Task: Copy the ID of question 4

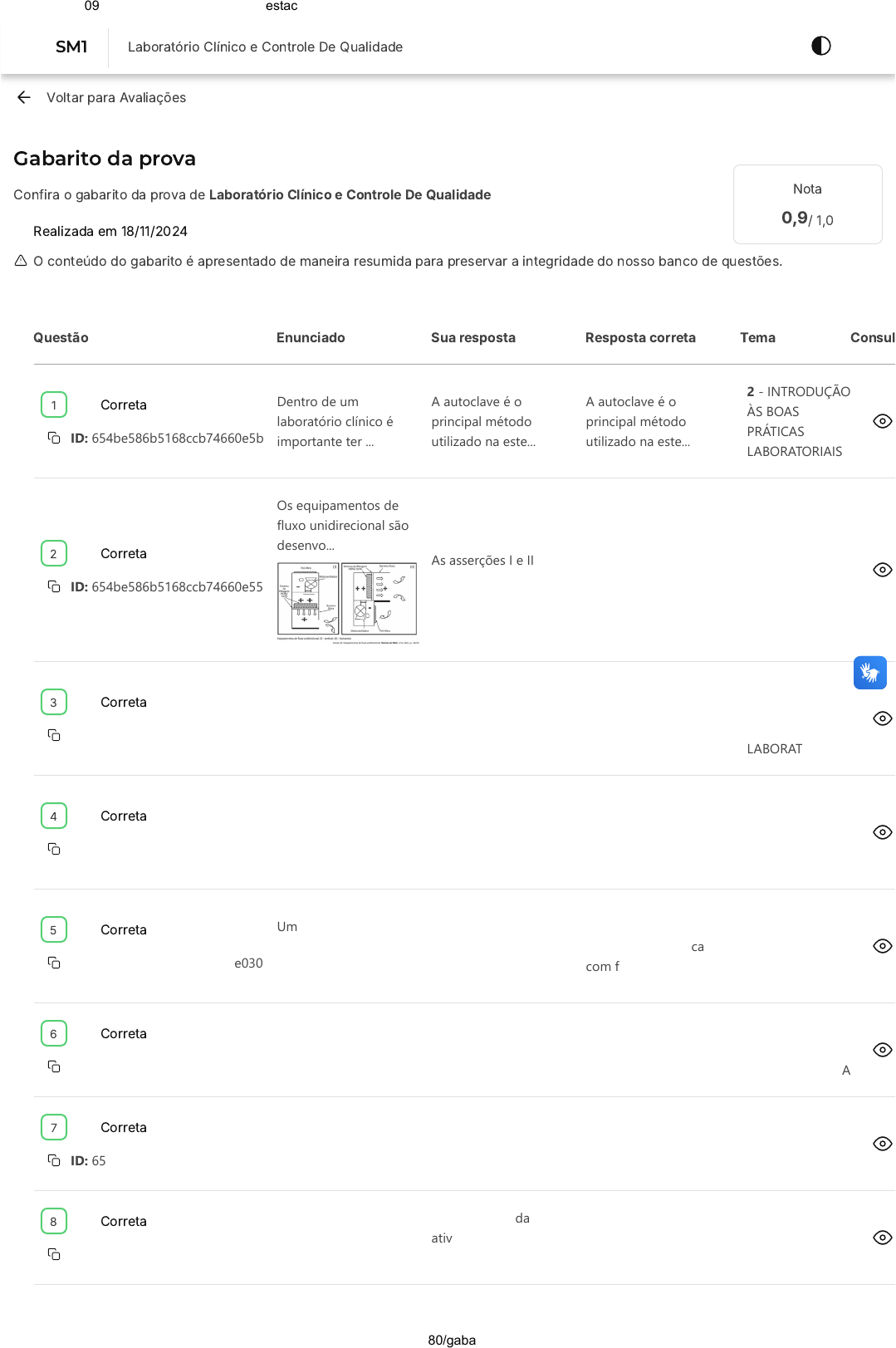Action: click(x=54, y=849)
